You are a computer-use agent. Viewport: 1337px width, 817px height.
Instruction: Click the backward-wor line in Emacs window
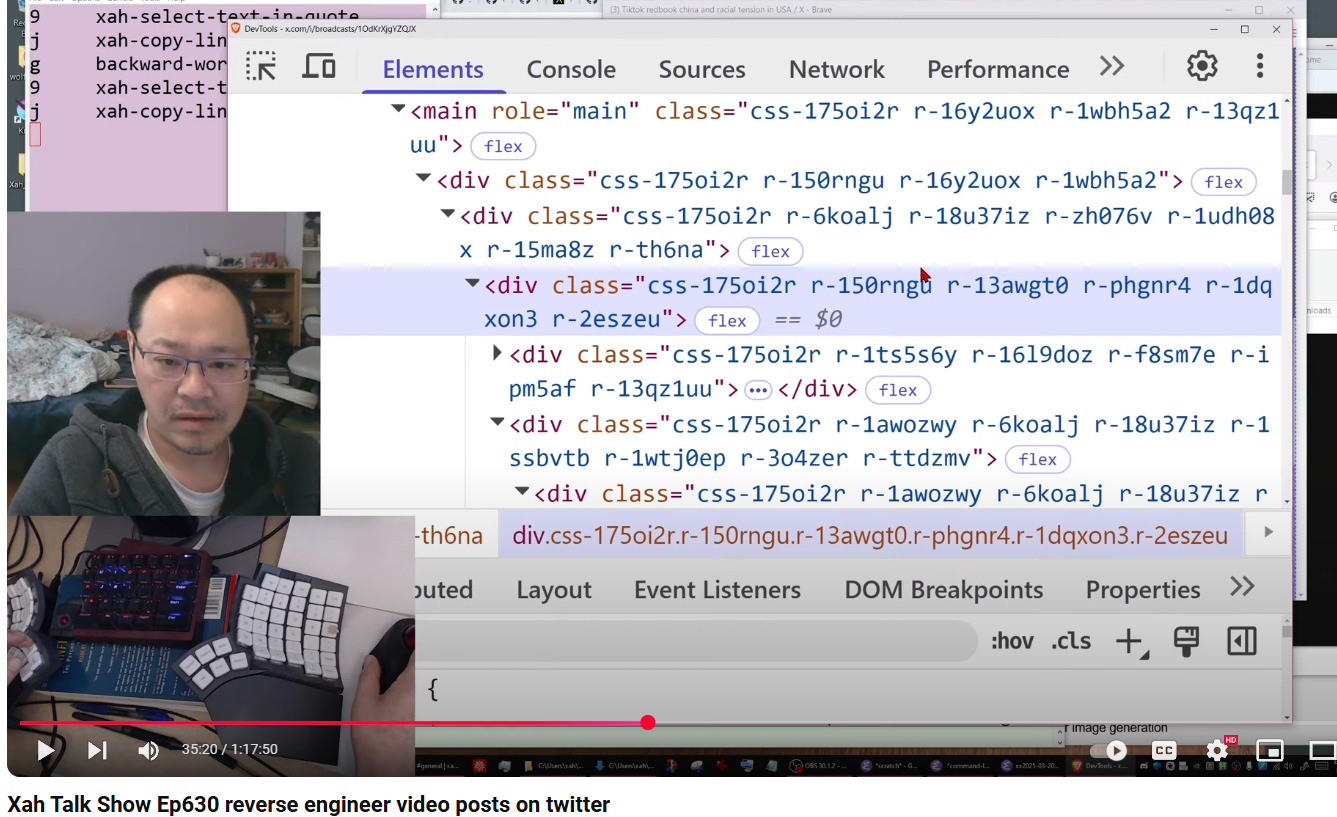pyautogui.click(x=161, y=63)
